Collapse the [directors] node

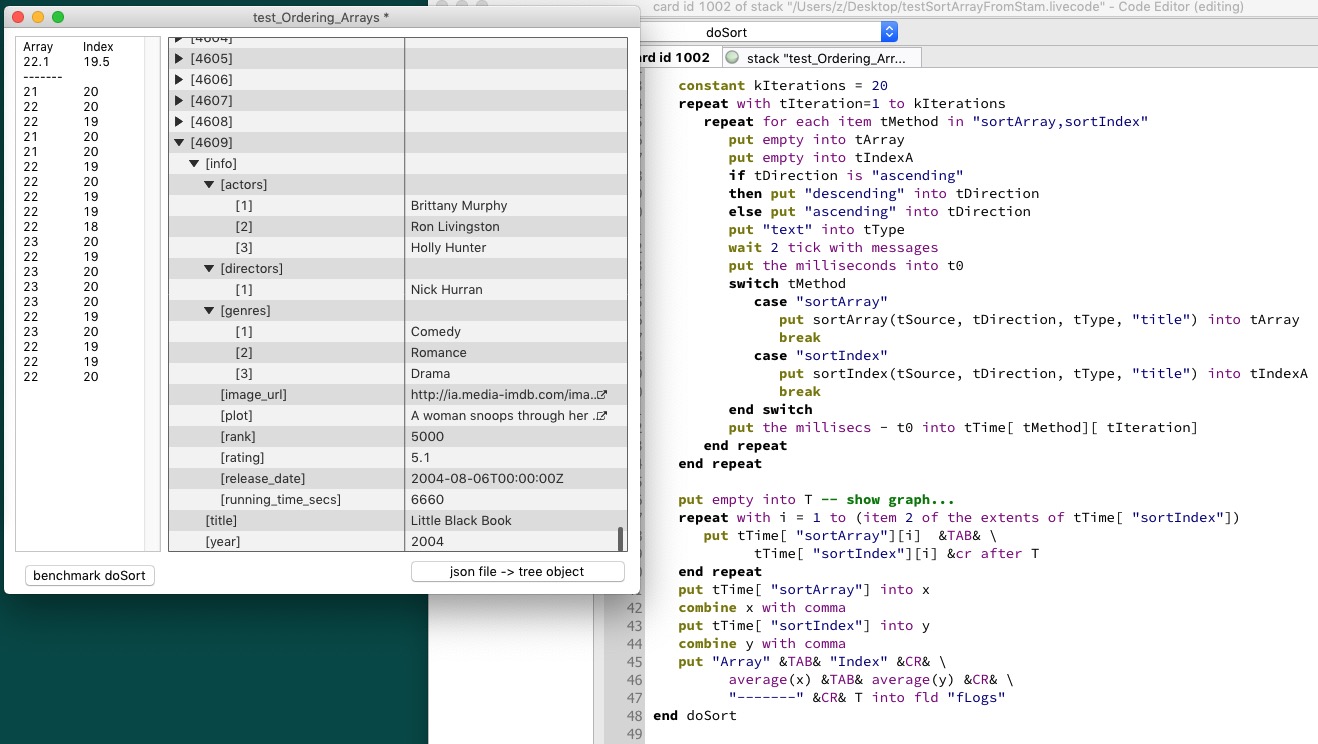pos(210,268)
